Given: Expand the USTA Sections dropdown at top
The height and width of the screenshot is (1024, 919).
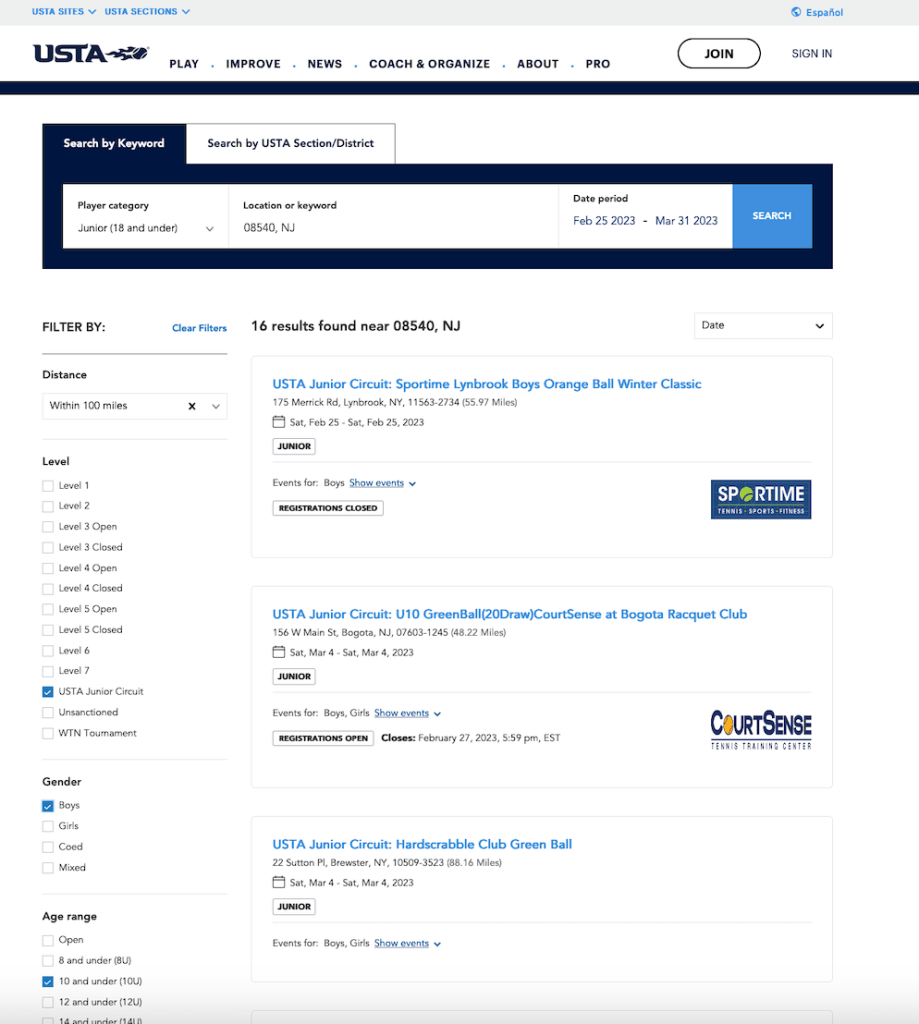Looking at the screenshot, I should pyautogui.click(x=147, y=12).
